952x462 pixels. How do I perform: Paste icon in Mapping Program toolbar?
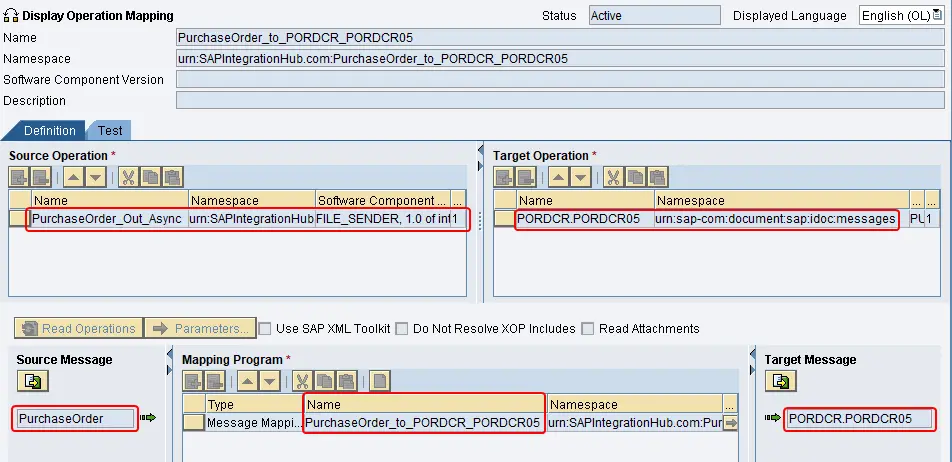[347, 381]
